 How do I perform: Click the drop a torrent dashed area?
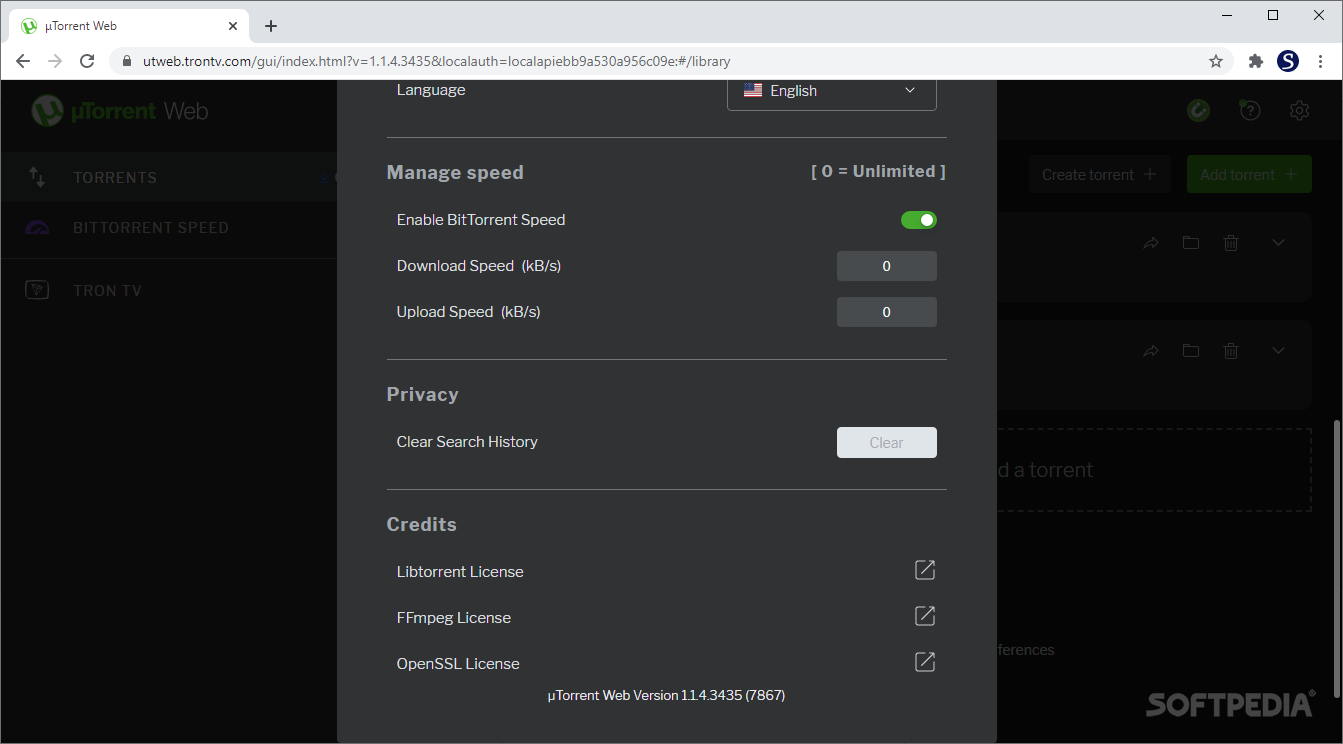(x=1154, y=470)
